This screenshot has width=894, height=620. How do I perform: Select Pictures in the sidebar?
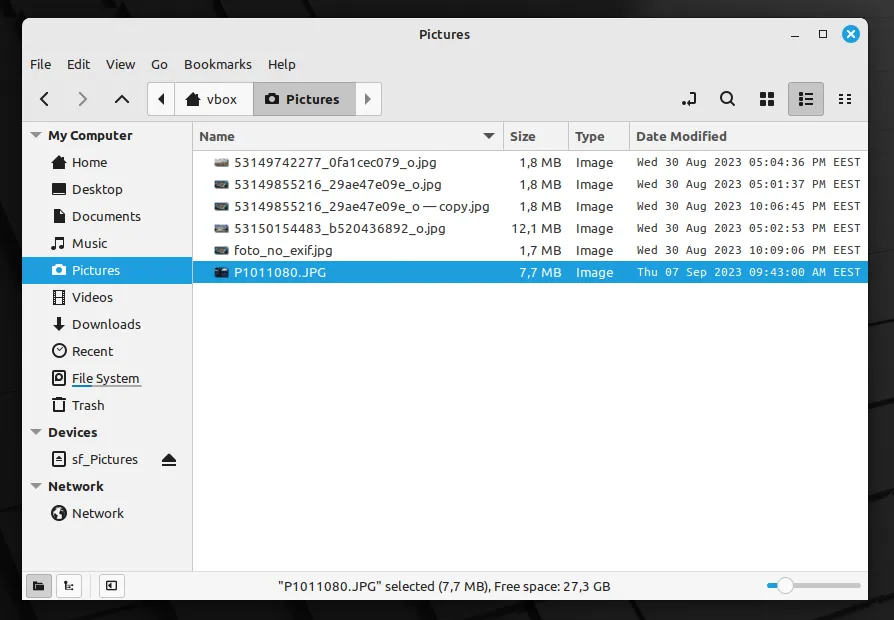tap(107, 270)
